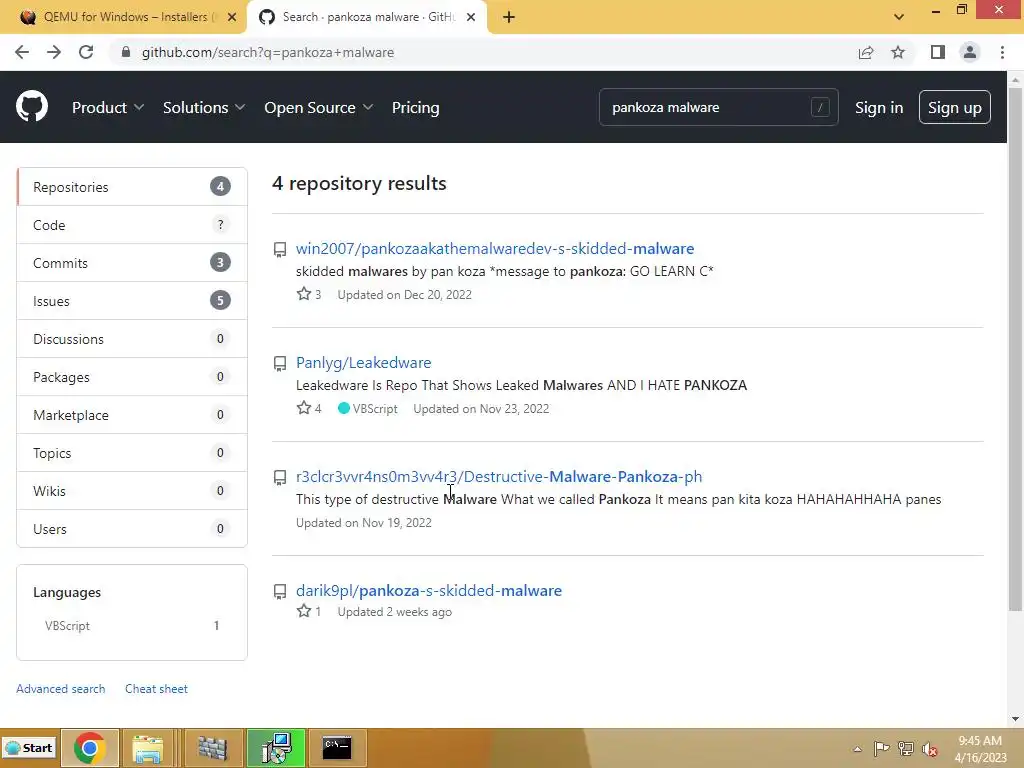The height and width of the screenshot is (768, 1024).
Task: Click the star icon on Panlyg/Leakedware
Action: 304,408
